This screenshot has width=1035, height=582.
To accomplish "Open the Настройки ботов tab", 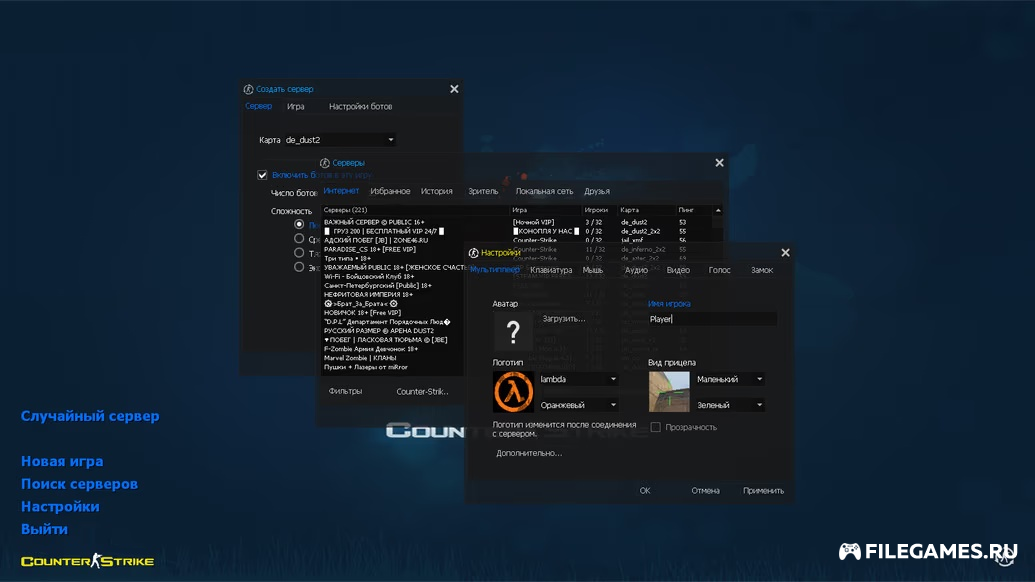I will pos(360,107).
